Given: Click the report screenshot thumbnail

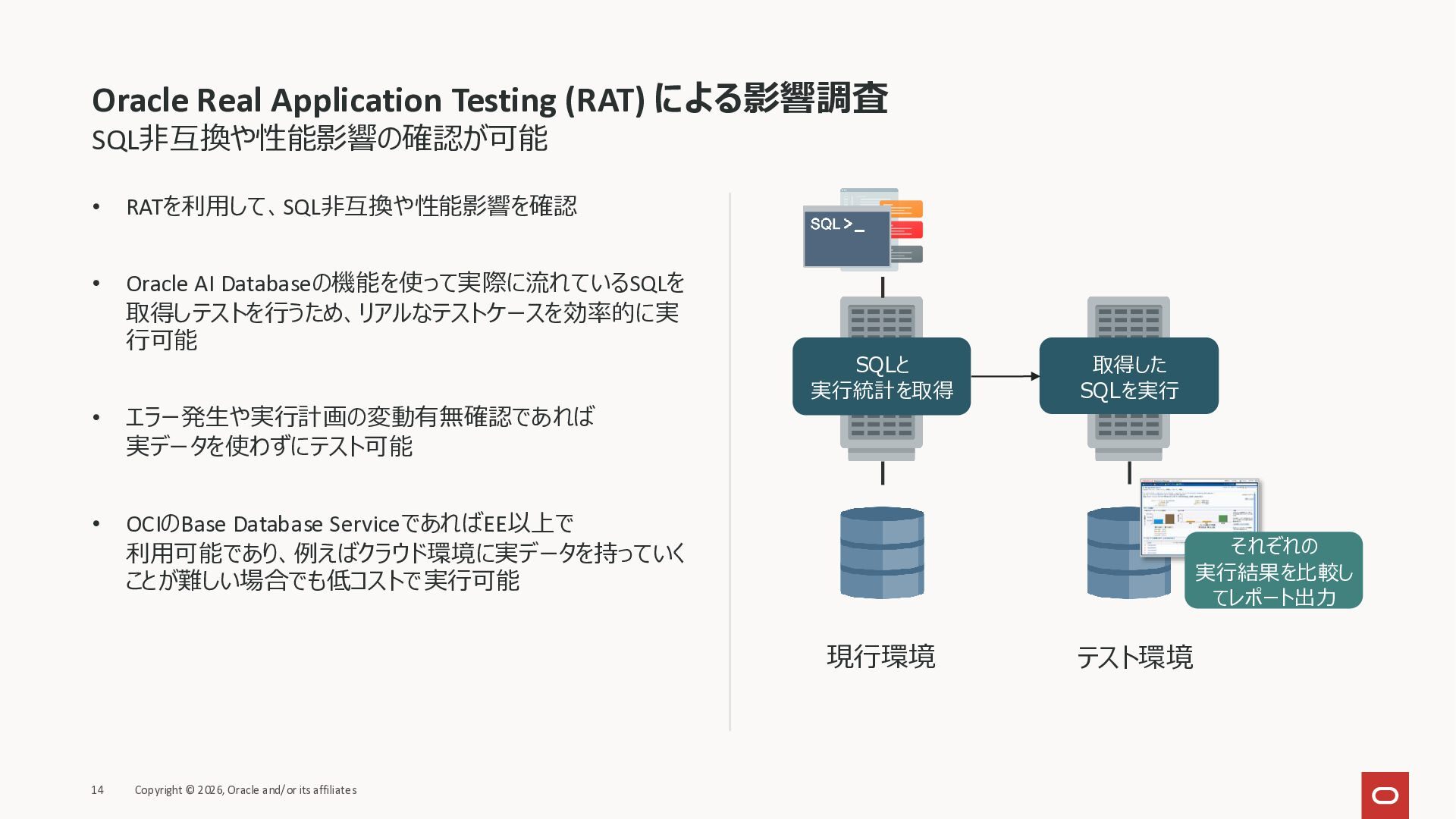Looking at the screenshot, I should click(x=1198, y=507).
